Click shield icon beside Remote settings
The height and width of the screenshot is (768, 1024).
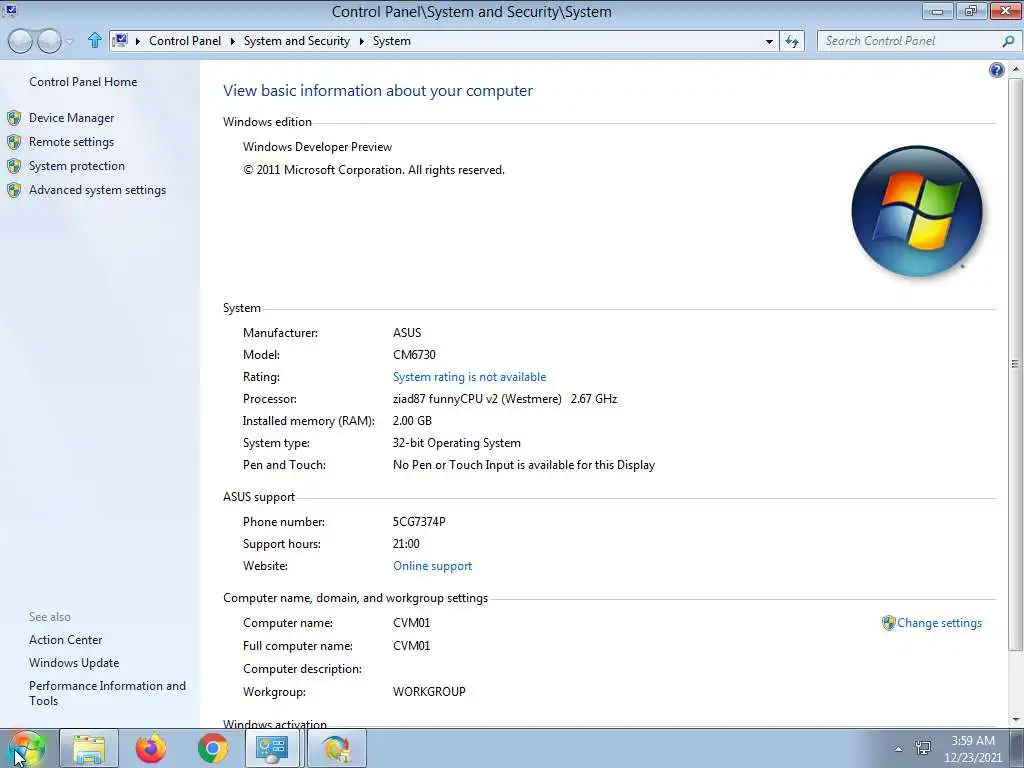(x=14, y=142)
